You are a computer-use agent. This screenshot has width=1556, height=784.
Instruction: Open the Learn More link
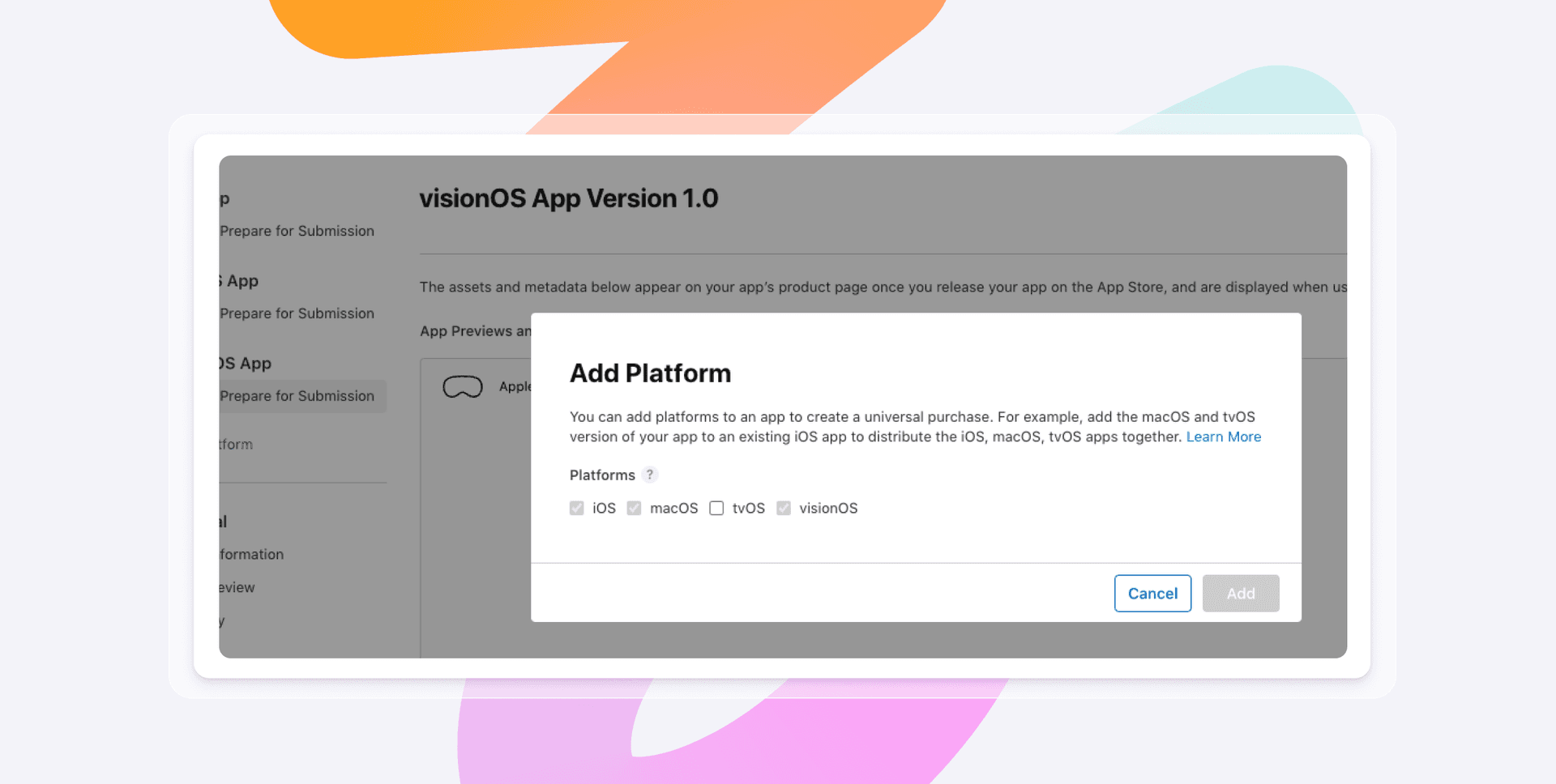[1224, 437]
